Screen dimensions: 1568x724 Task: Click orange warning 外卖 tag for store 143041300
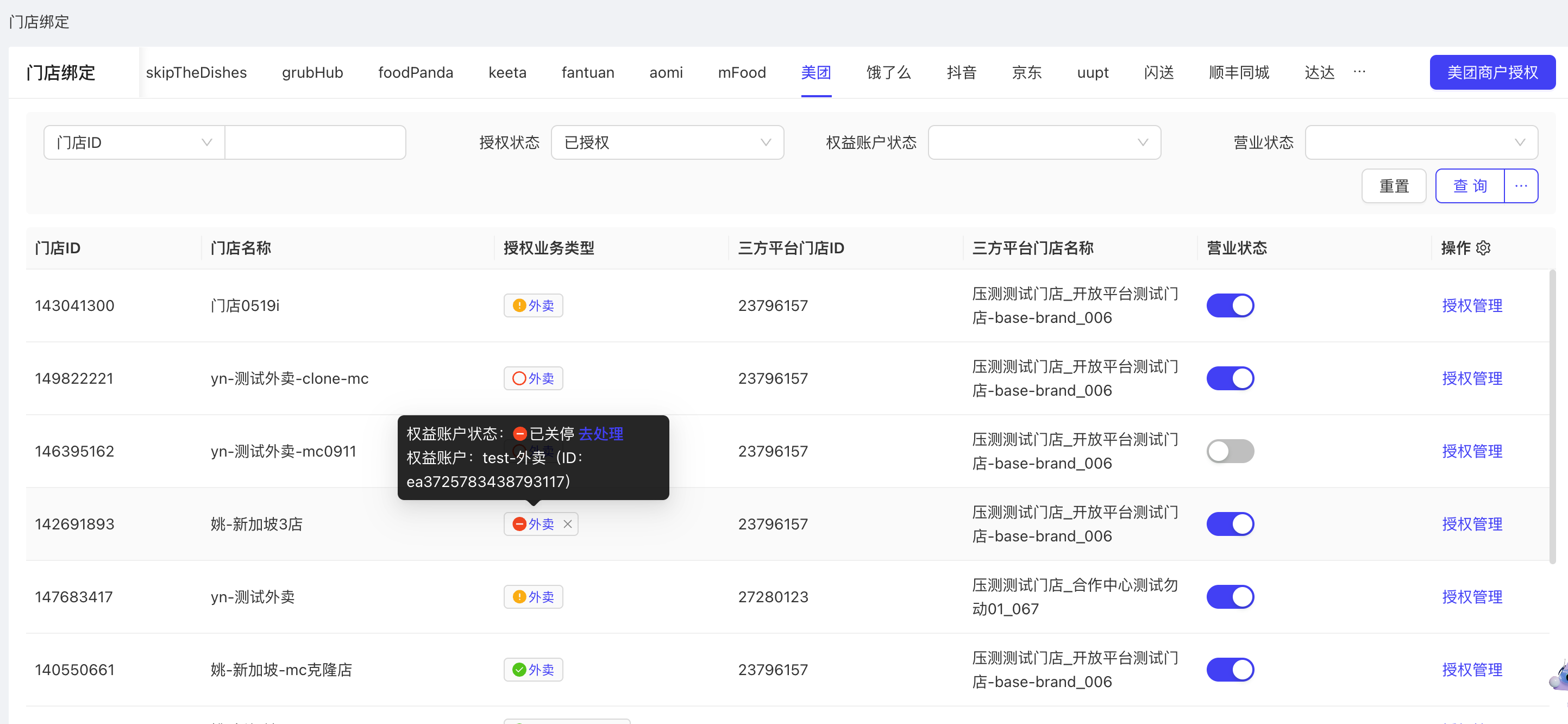(x=533, y=305)
